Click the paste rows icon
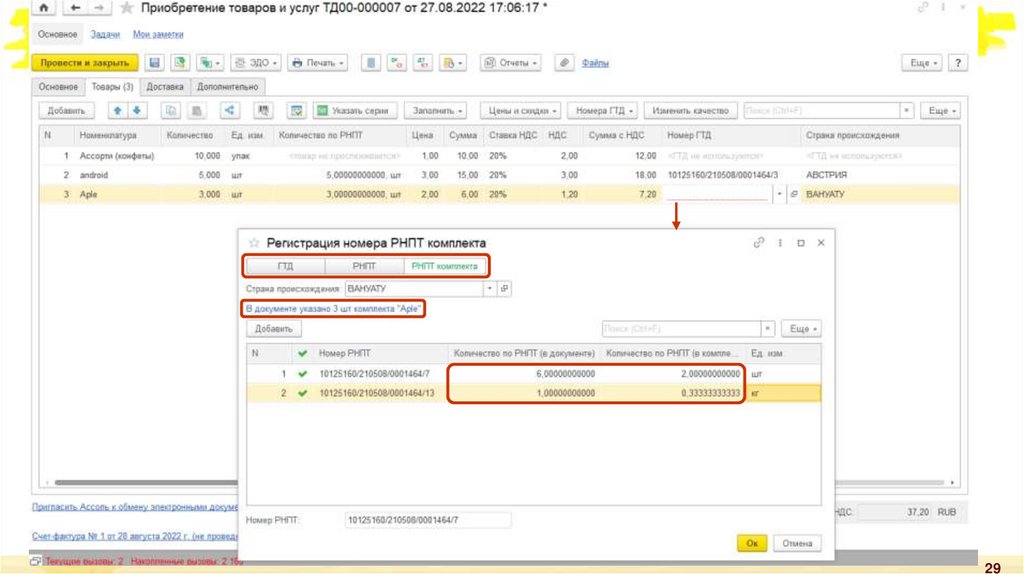The width and height of the screenshot is (1024, 574). [197, 110]
